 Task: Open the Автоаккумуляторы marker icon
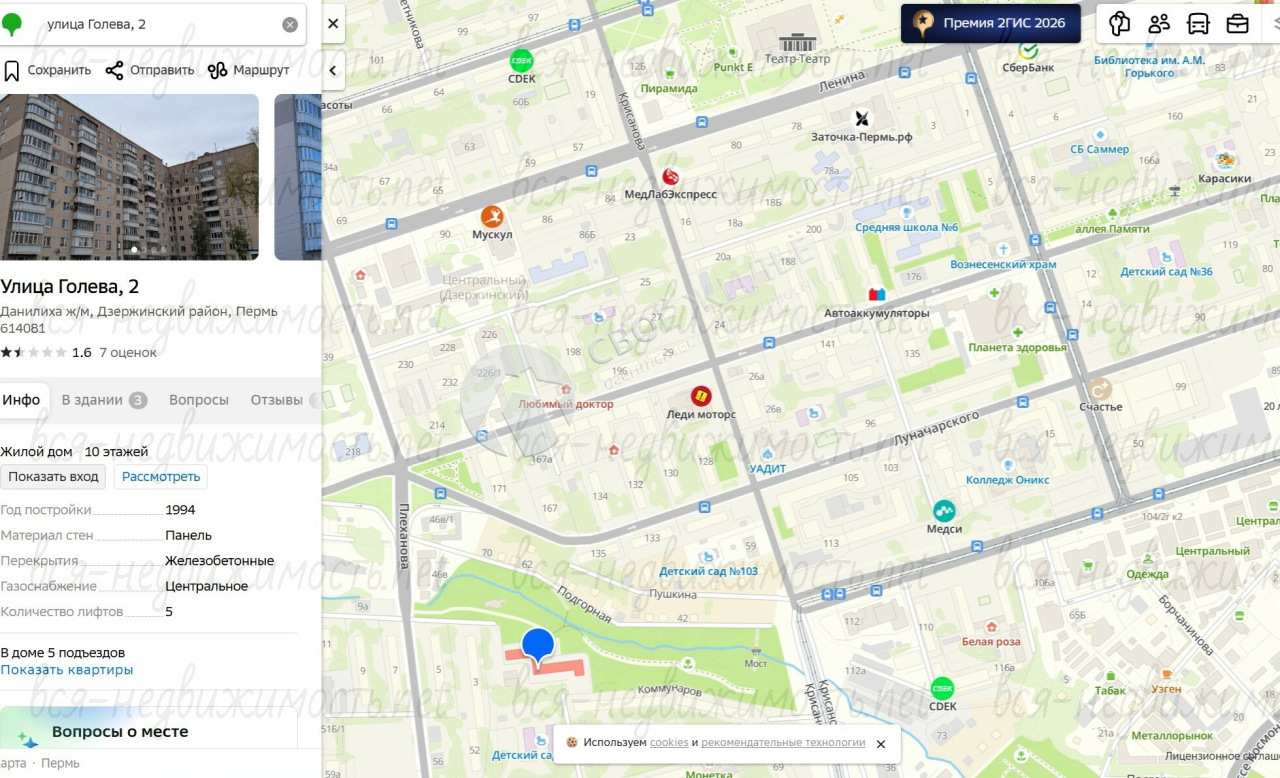(877, 295)
